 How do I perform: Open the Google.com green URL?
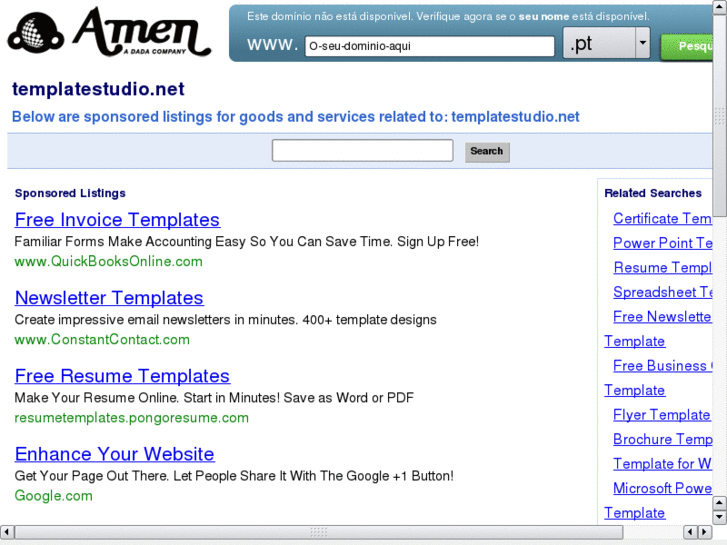pos(54,496)
